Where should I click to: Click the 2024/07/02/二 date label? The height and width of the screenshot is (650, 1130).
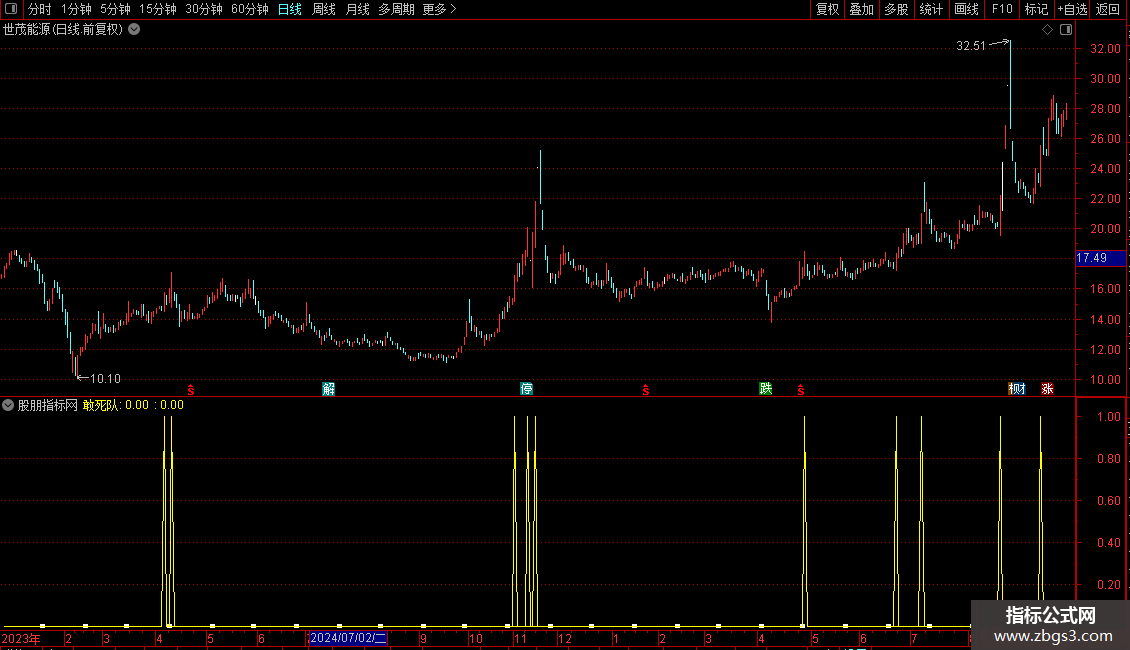coord(348,638)
